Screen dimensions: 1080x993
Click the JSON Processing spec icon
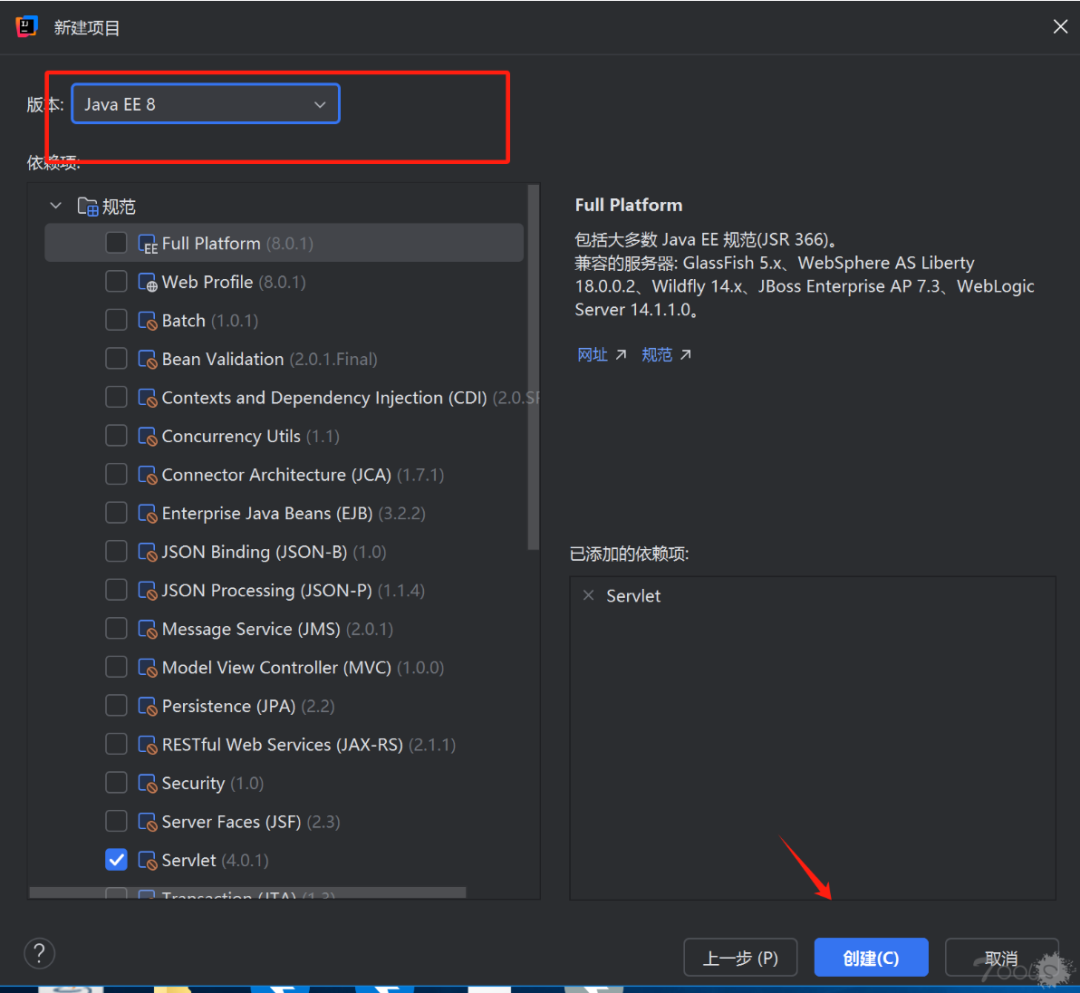coord(147,591)
